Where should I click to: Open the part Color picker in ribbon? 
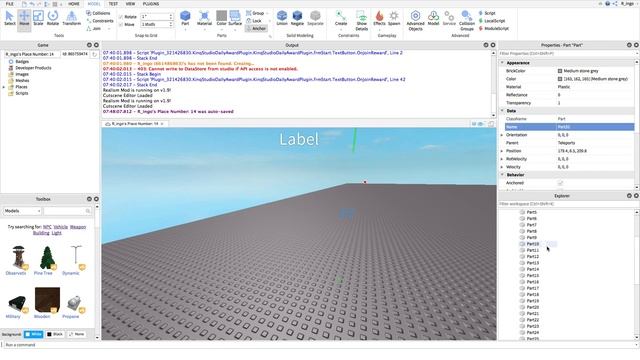pos(221,19)
